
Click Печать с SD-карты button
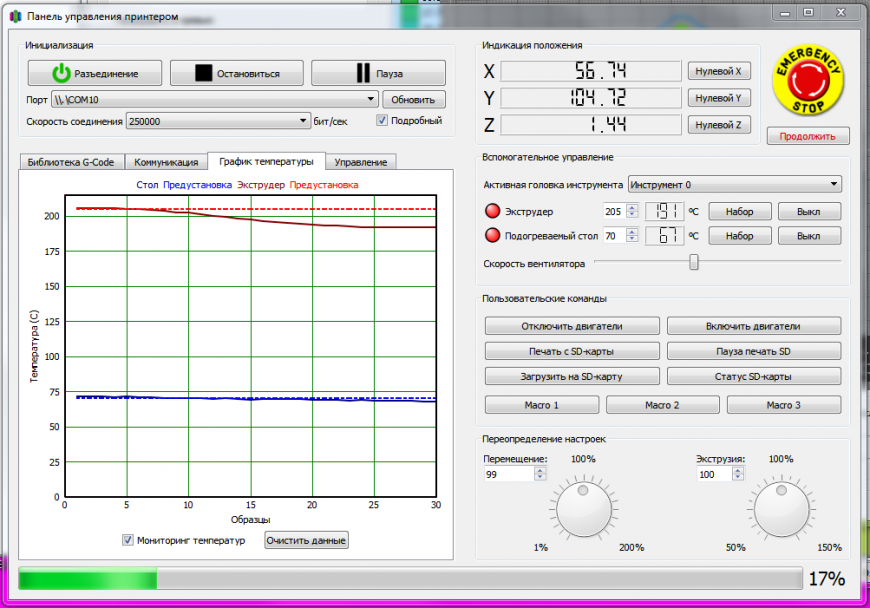(572, 351)
